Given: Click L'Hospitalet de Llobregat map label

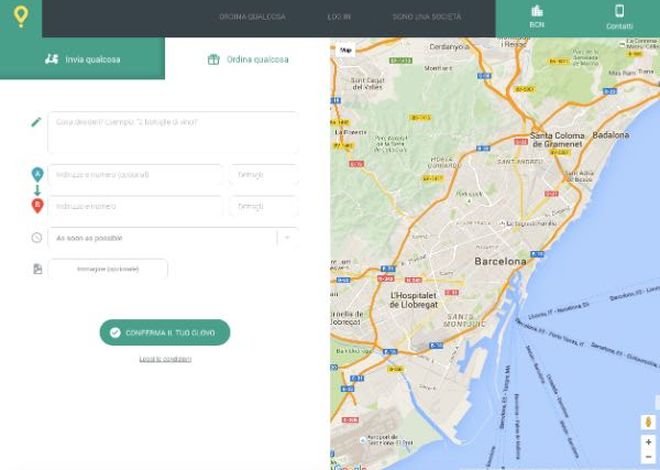Looking at the screenshot, I should 414,300.
